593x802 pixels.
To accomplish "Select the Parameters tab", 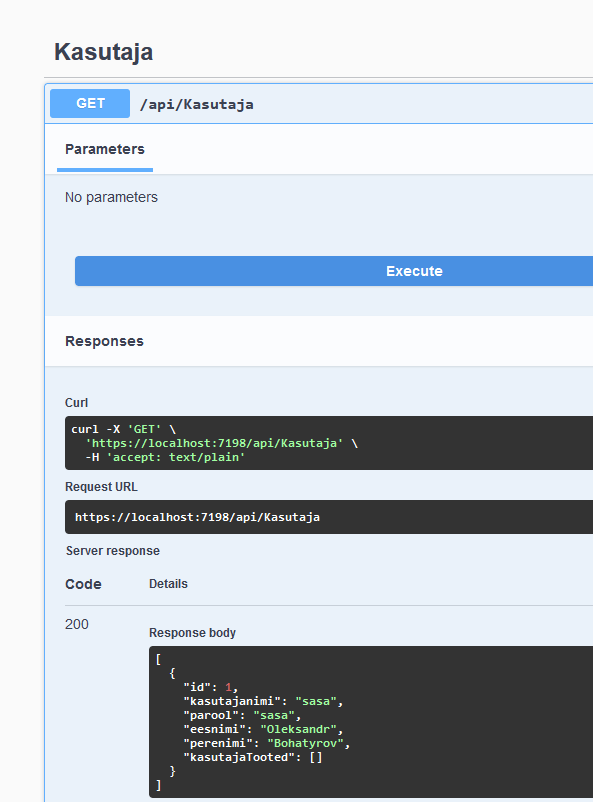I will coord(105,149).
